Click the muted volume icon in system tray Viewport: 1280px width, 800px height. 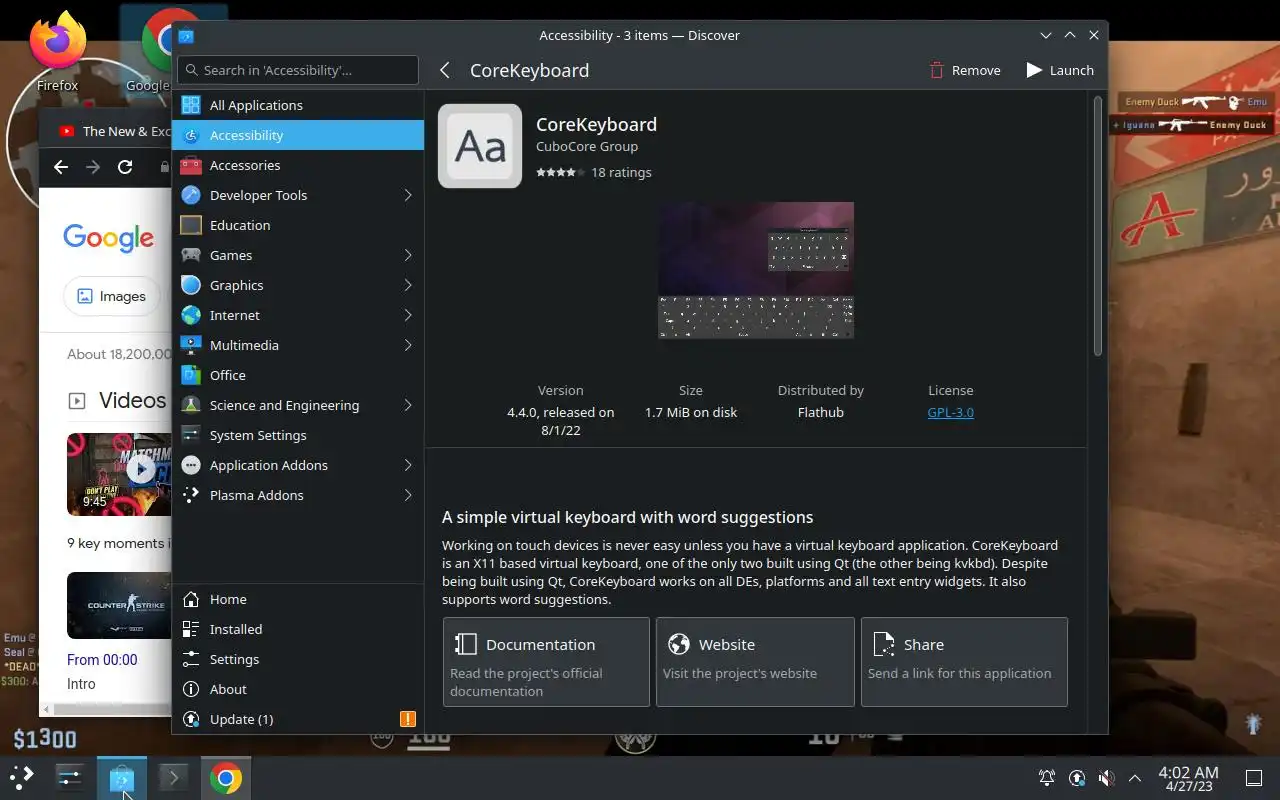click(x=1106, y=778)
